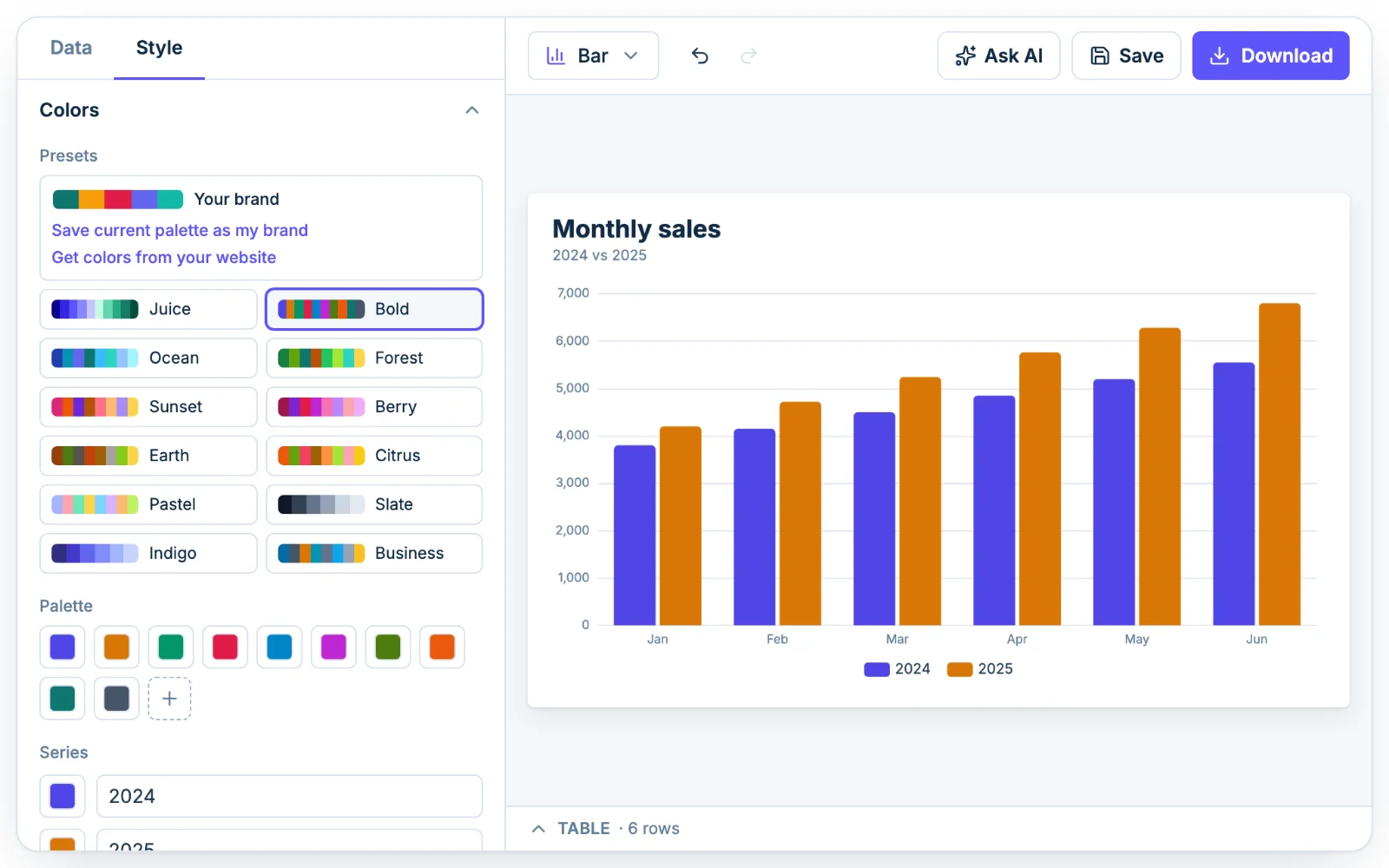Image resolution: width=1389 pixels, height=868 pixels.
Task: Toggle the 2025 legend item
Action: click(980, 669)
